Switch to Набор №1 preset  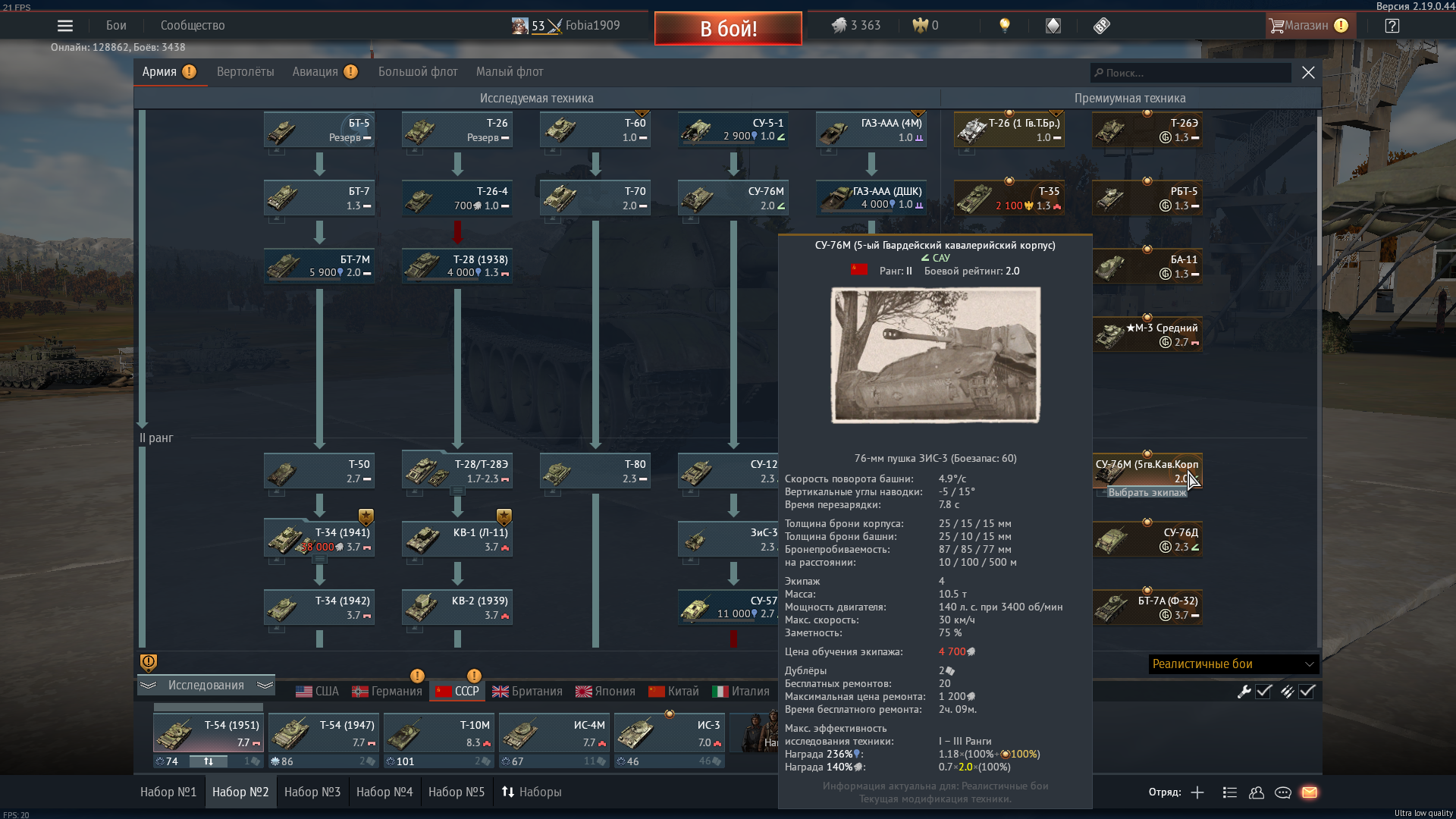pyautogui.click(x=168, y=792)
